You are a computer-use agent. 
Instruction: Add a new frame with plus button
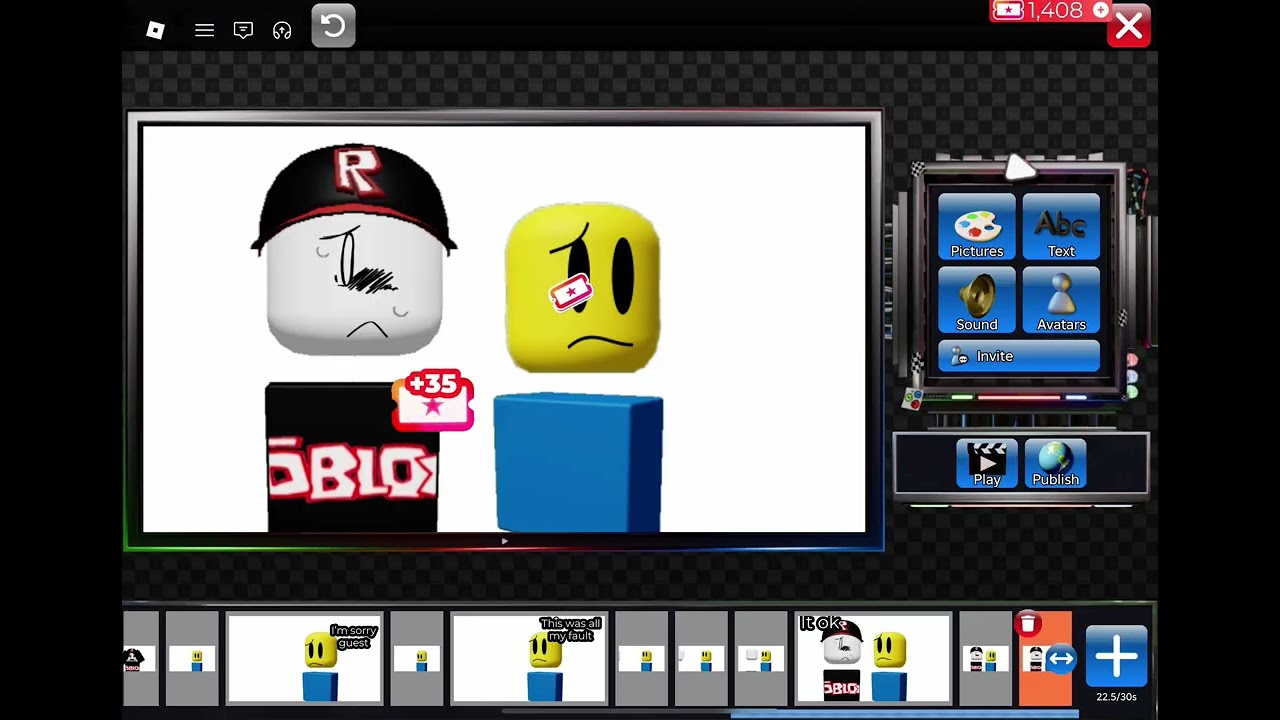click(1116, 657)
